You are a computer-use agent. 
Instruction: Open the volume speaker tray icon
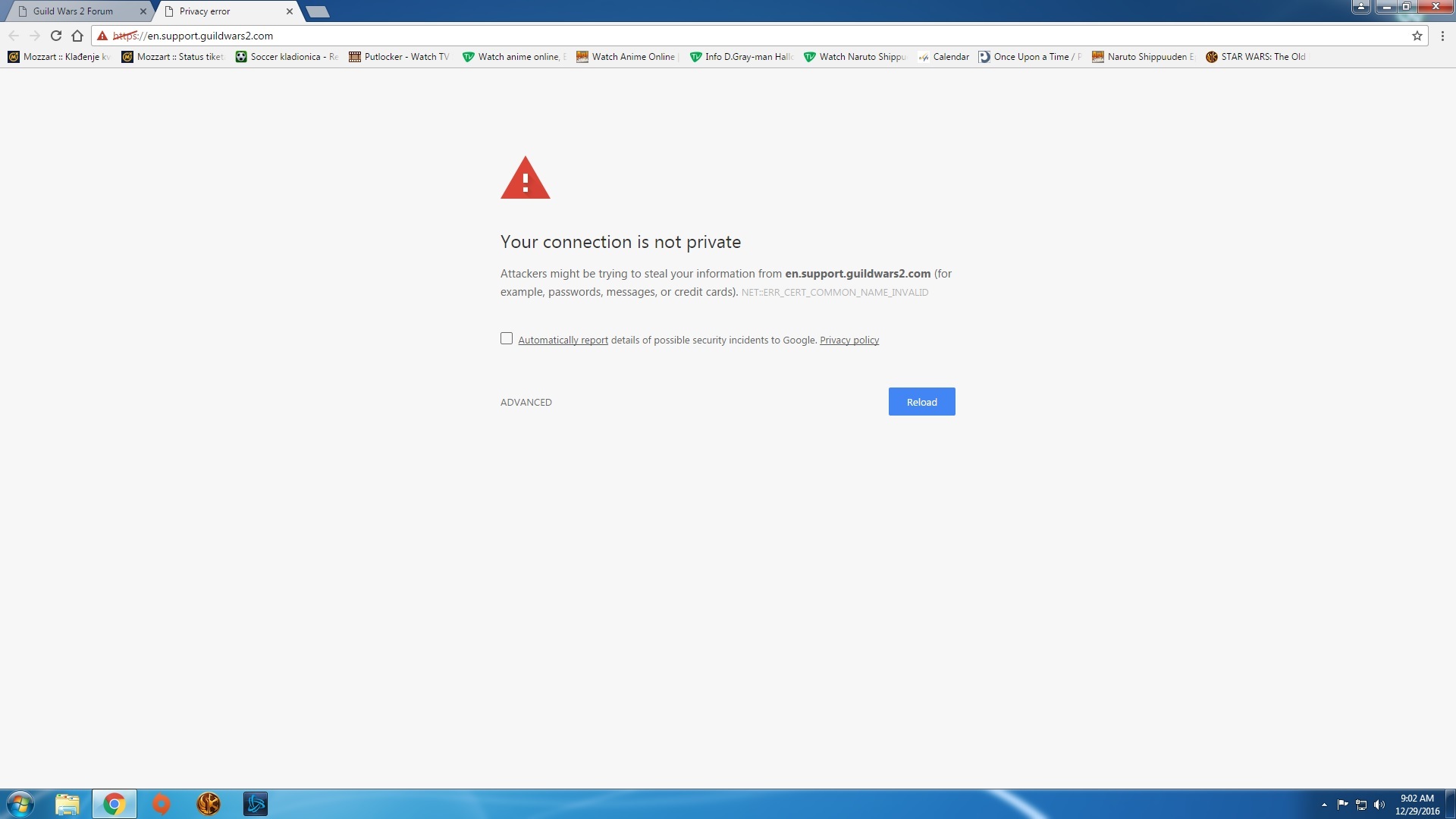pos(1379,805)
